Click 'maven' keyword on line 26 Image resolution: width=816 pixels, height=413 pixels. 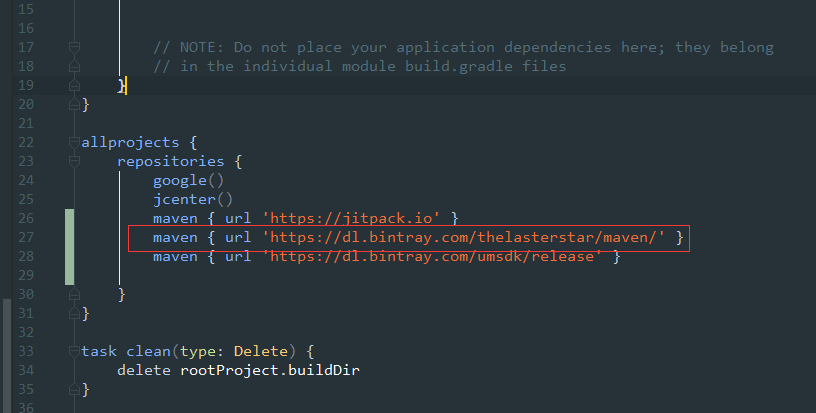175,218
